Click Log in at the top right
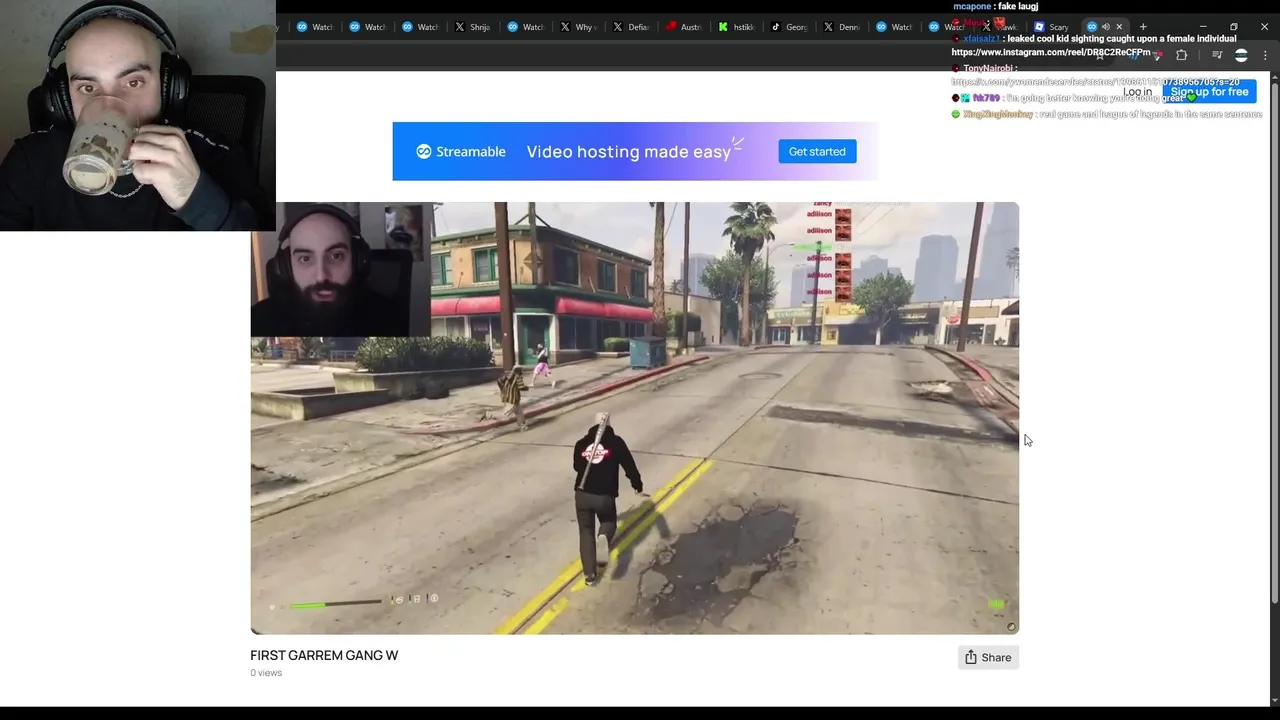 point(1137,92)
